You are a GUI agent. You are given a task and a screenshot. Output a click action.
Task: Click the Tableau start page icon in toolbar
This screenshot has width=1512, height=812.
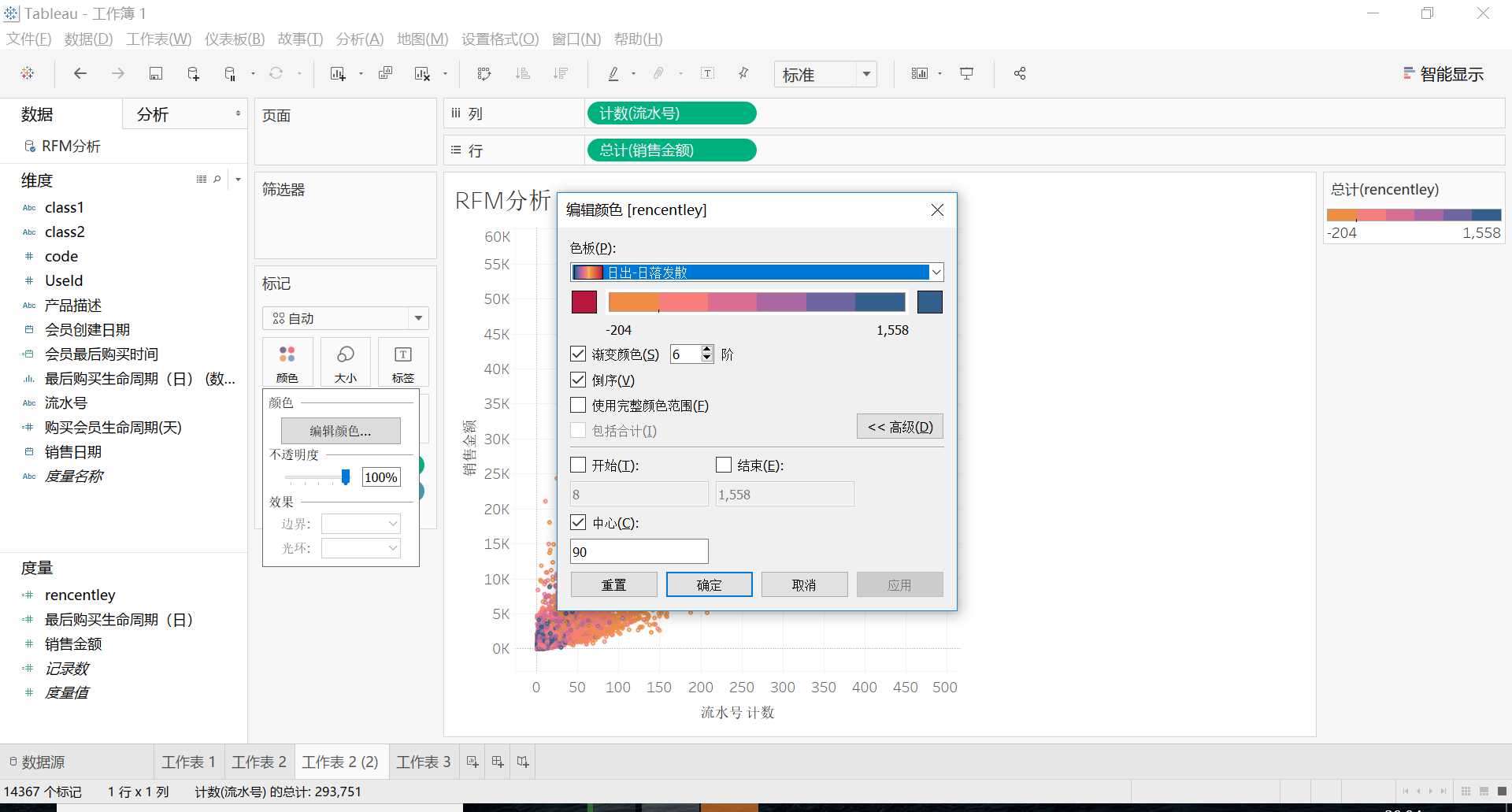tap(28, 73)
